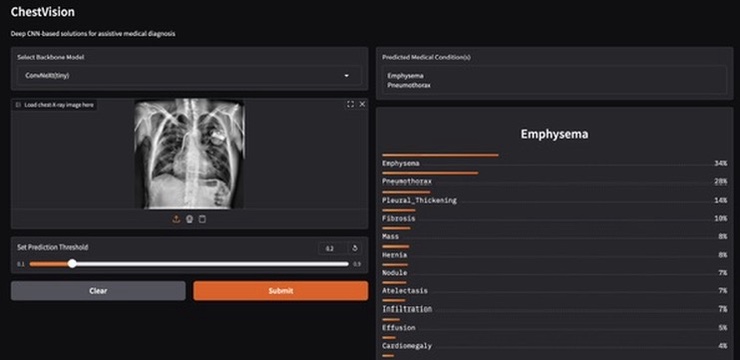The width and height of the screenshot is (740, 360).
Task: Click the Hernia label
Action: pos(395,255)
